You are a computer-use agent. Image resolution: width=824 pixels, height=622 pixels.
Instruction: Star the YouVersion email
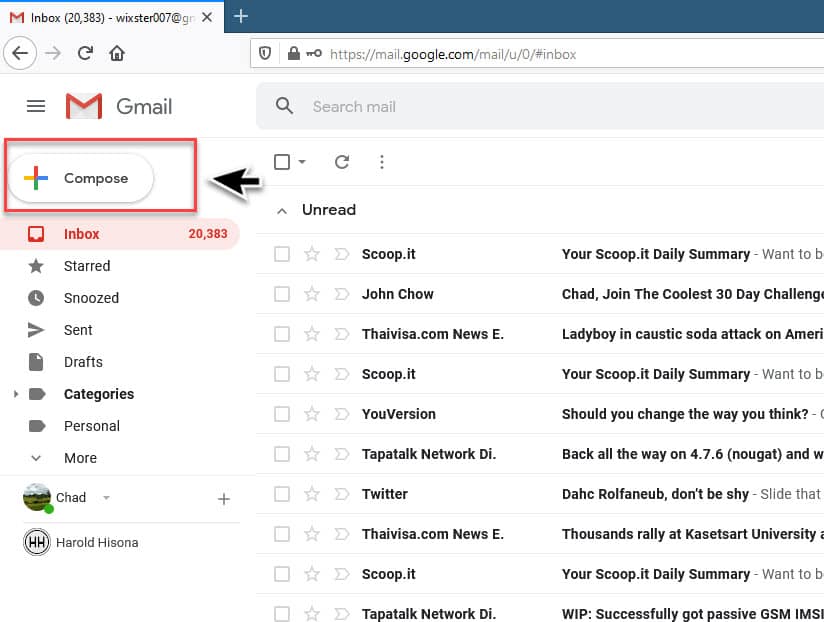(312, 414)
